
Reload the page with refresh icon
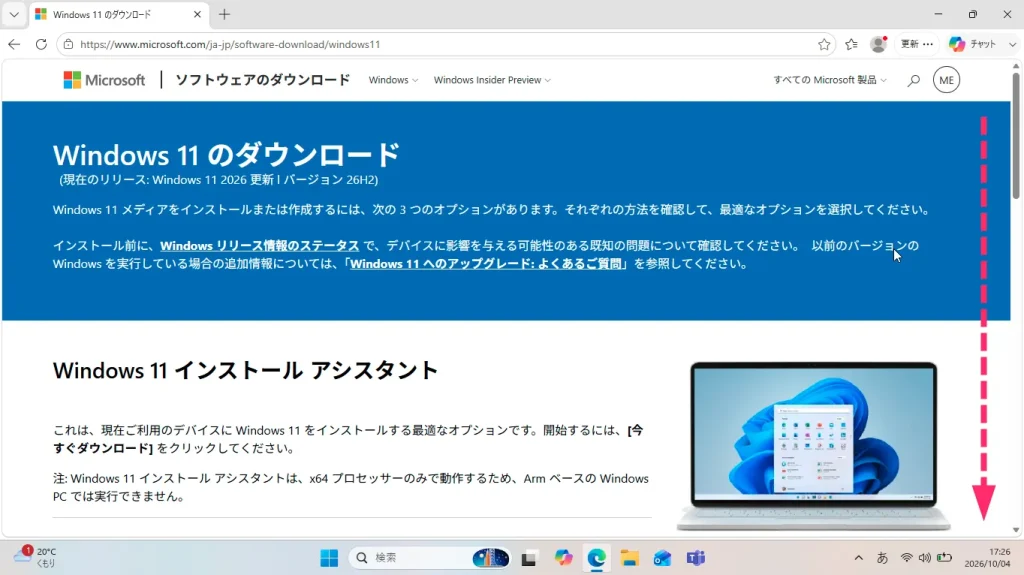click(41, 44)
